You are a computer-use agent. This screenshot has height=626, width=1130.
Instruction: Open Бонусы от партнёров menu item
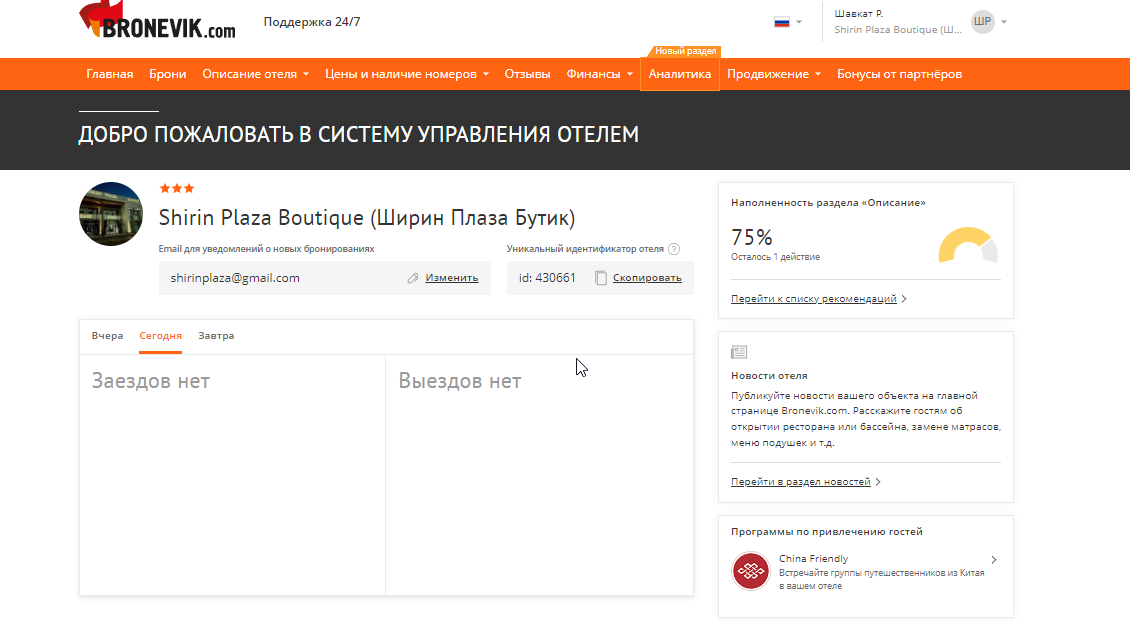click(x=899, y=74)
